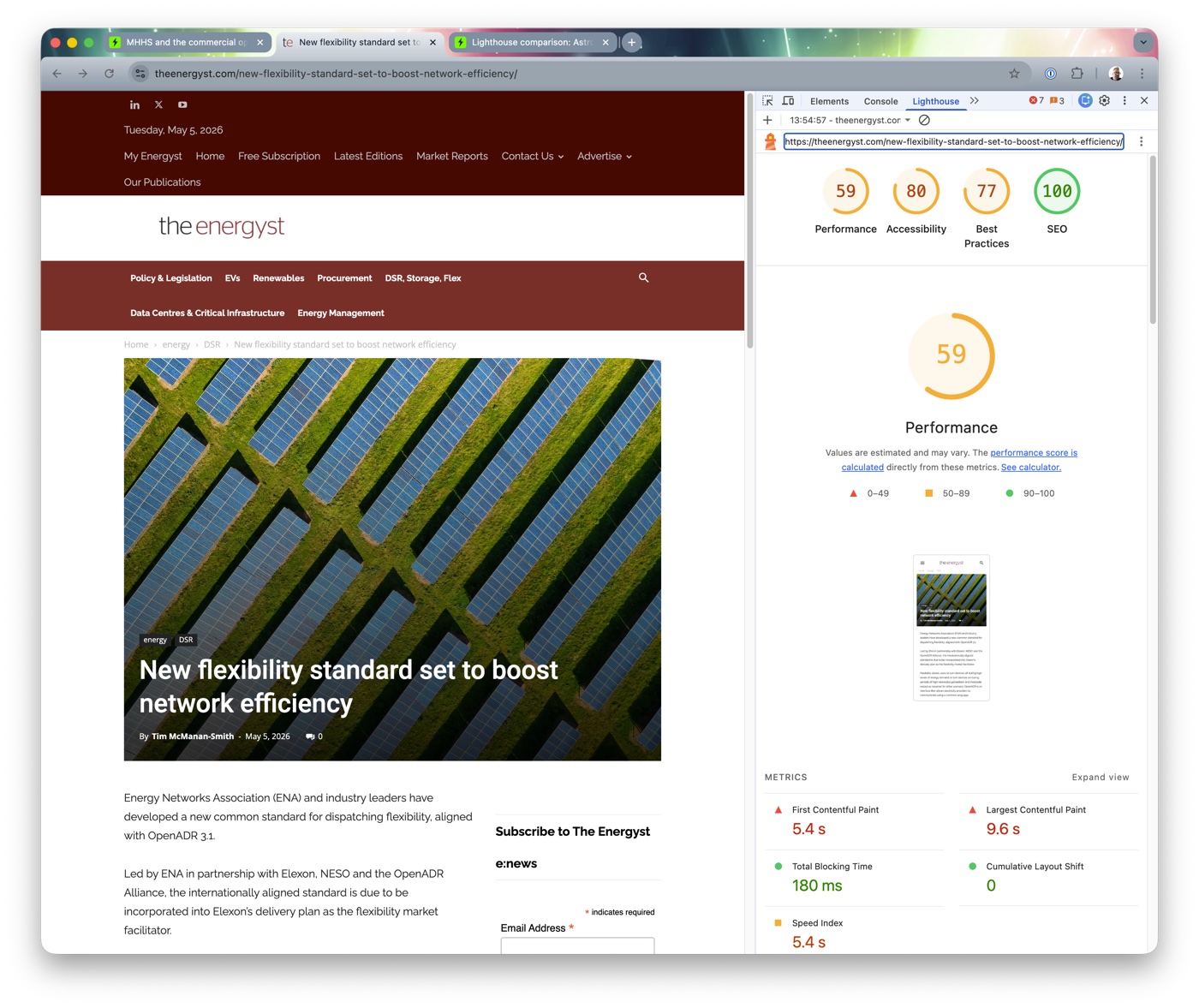This screenshot has height=1008, width=1199.
Task: Open DevTools settings gear
Action: tap(1105, 101)
